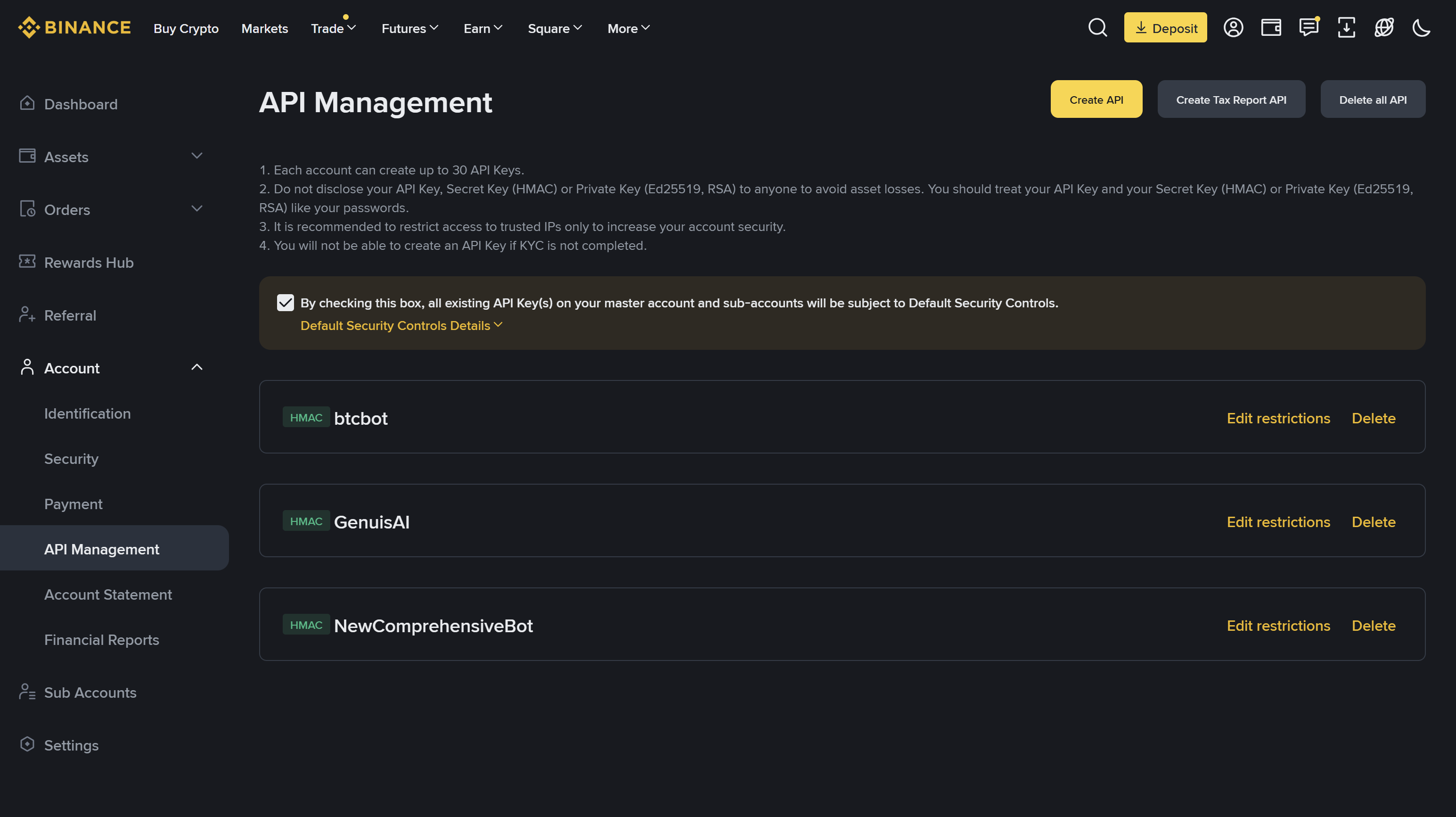Click the HMAC badge of NewComprehensiveBot
This screenshot has width=1456, height=817.
[x=306, y=625]
